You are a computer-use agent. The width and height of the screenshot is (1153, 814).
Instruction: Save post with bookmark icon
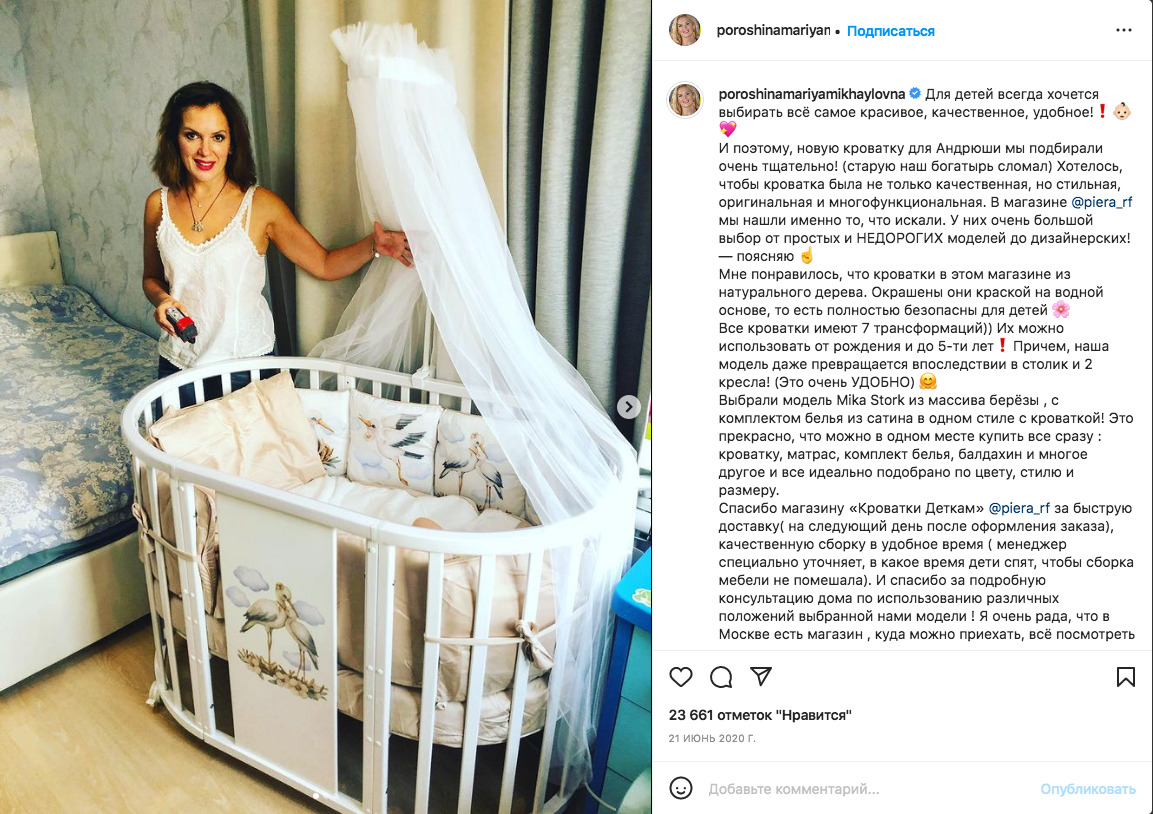click(x=1125, y=676)
